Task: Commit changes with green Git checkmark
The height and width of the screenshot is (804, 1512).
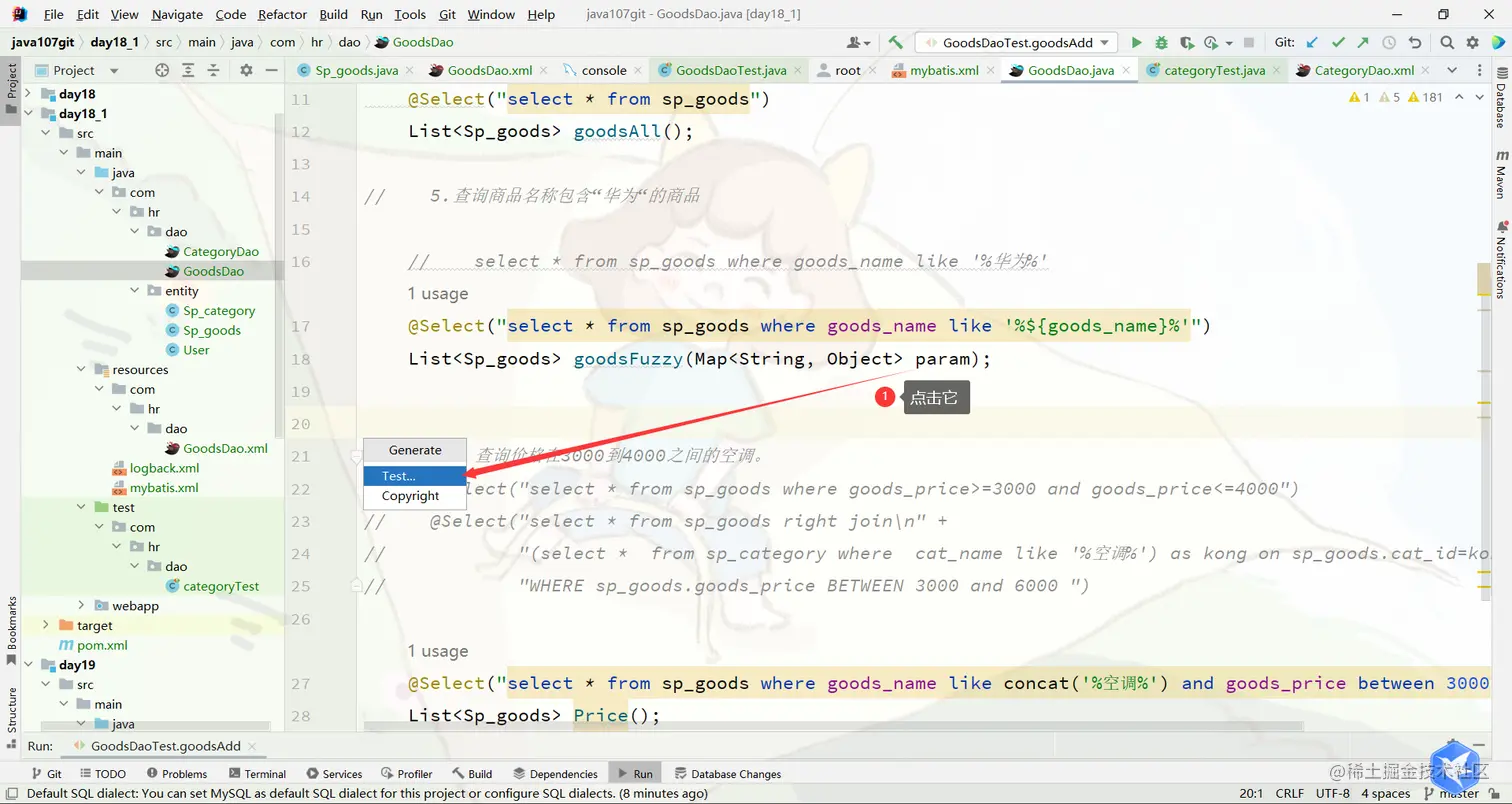Action: tap(1338, 43)
